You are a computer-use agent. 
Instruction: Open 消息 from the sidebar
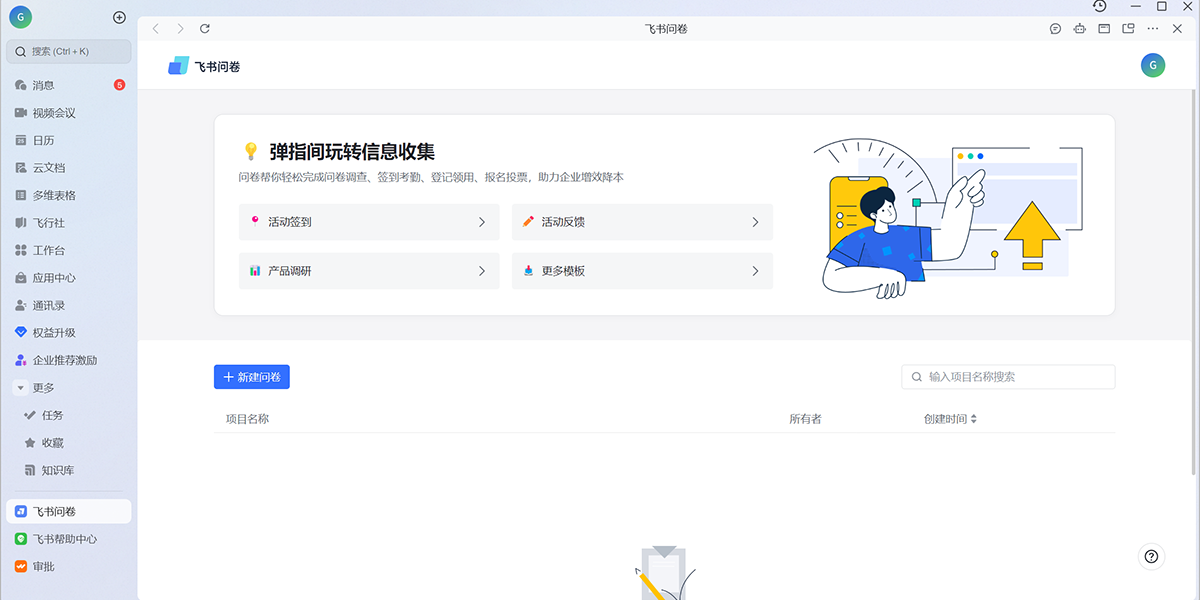[40, 85]
